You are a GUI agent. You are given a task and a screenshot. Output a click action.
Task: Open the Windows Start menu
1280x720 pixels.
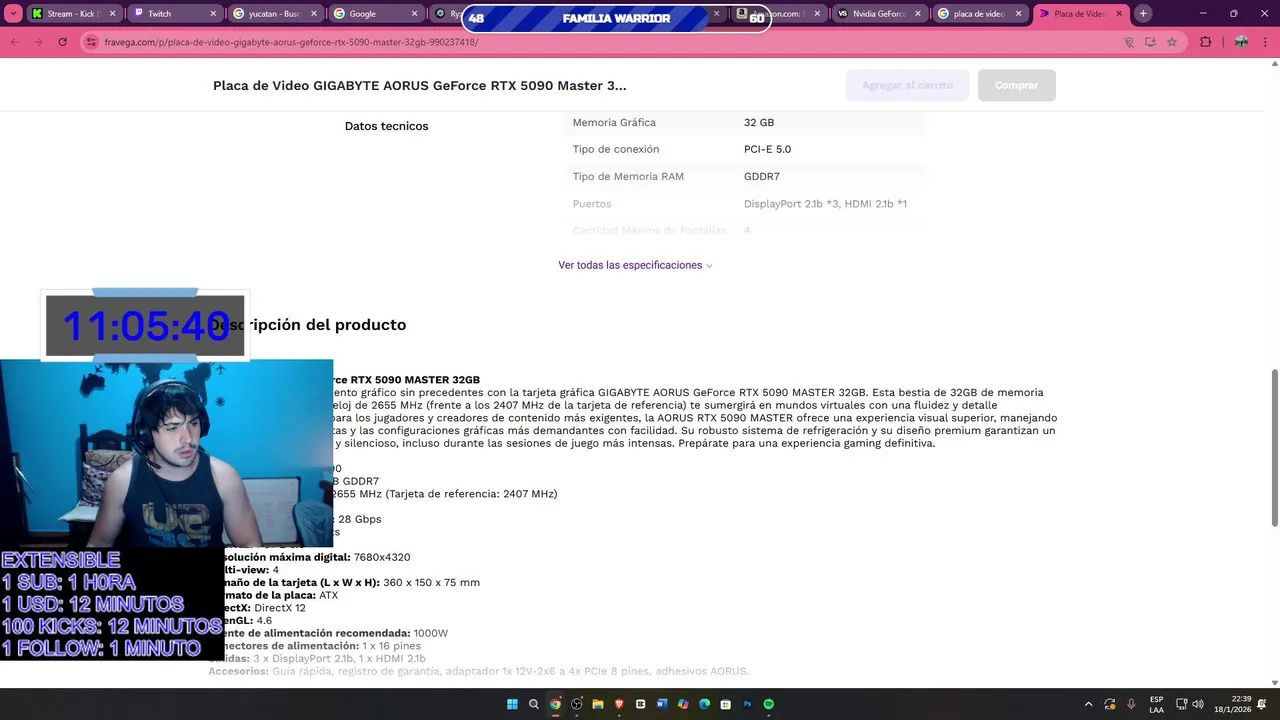pos(512,704)
